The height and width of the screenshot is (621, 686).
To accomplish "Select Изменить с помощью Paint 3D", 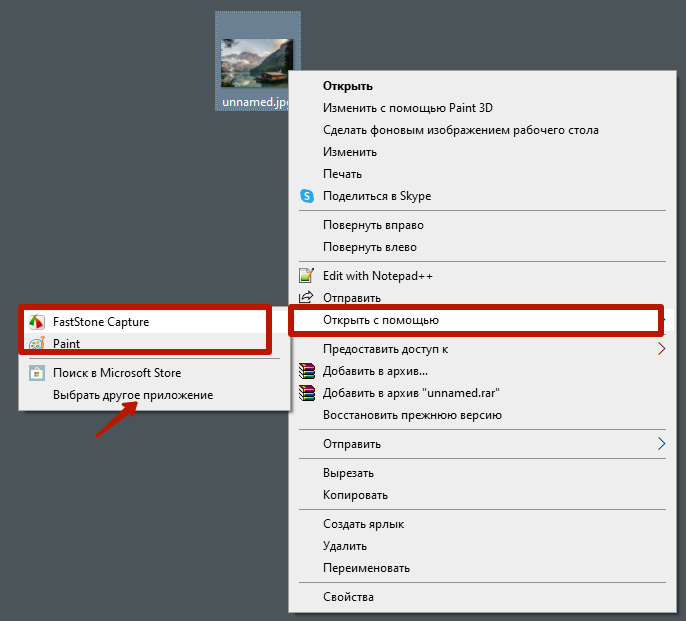I will [x=407, y=108].
